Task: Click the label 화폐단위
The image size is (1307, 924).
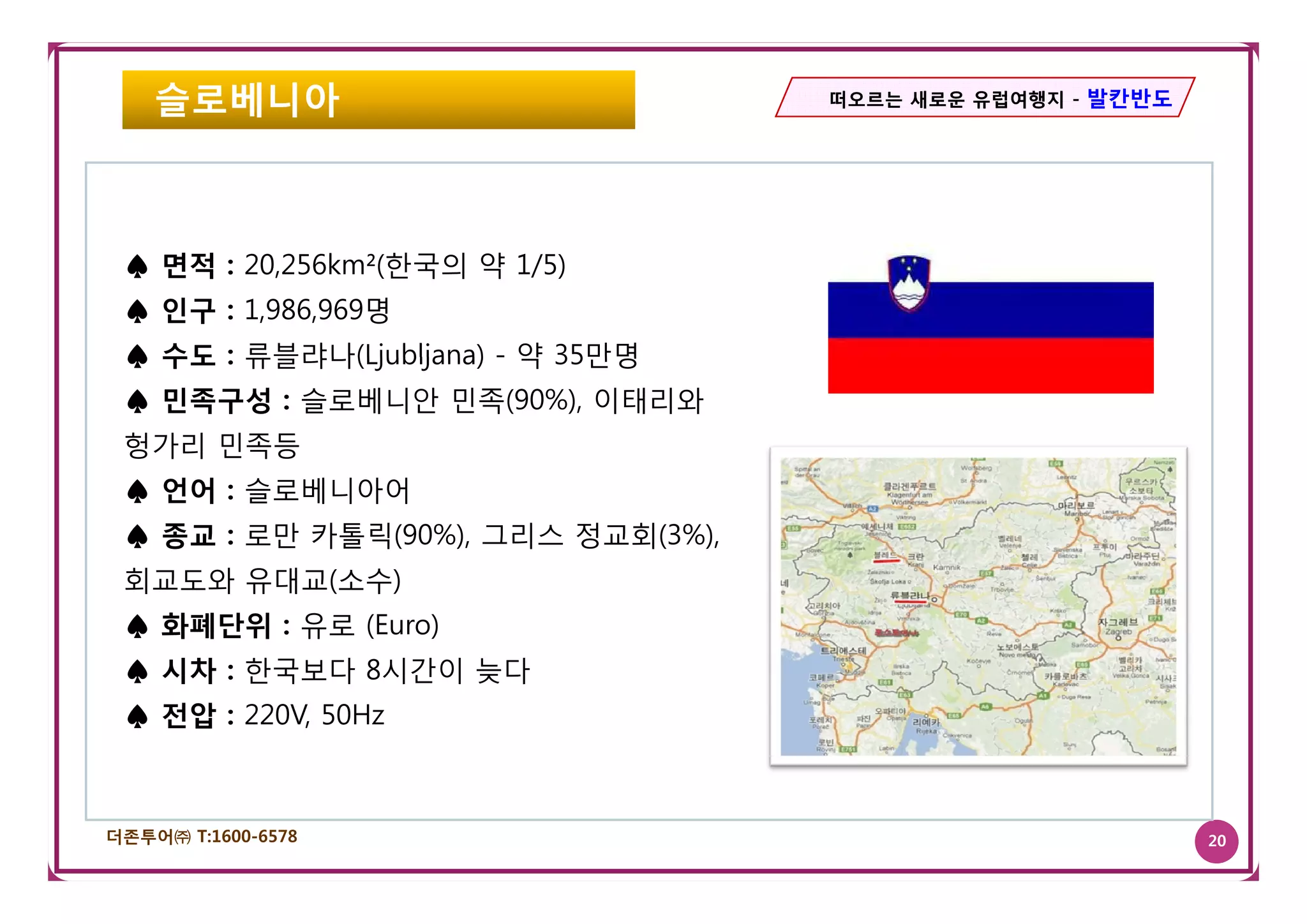Action: click(217, 625)
